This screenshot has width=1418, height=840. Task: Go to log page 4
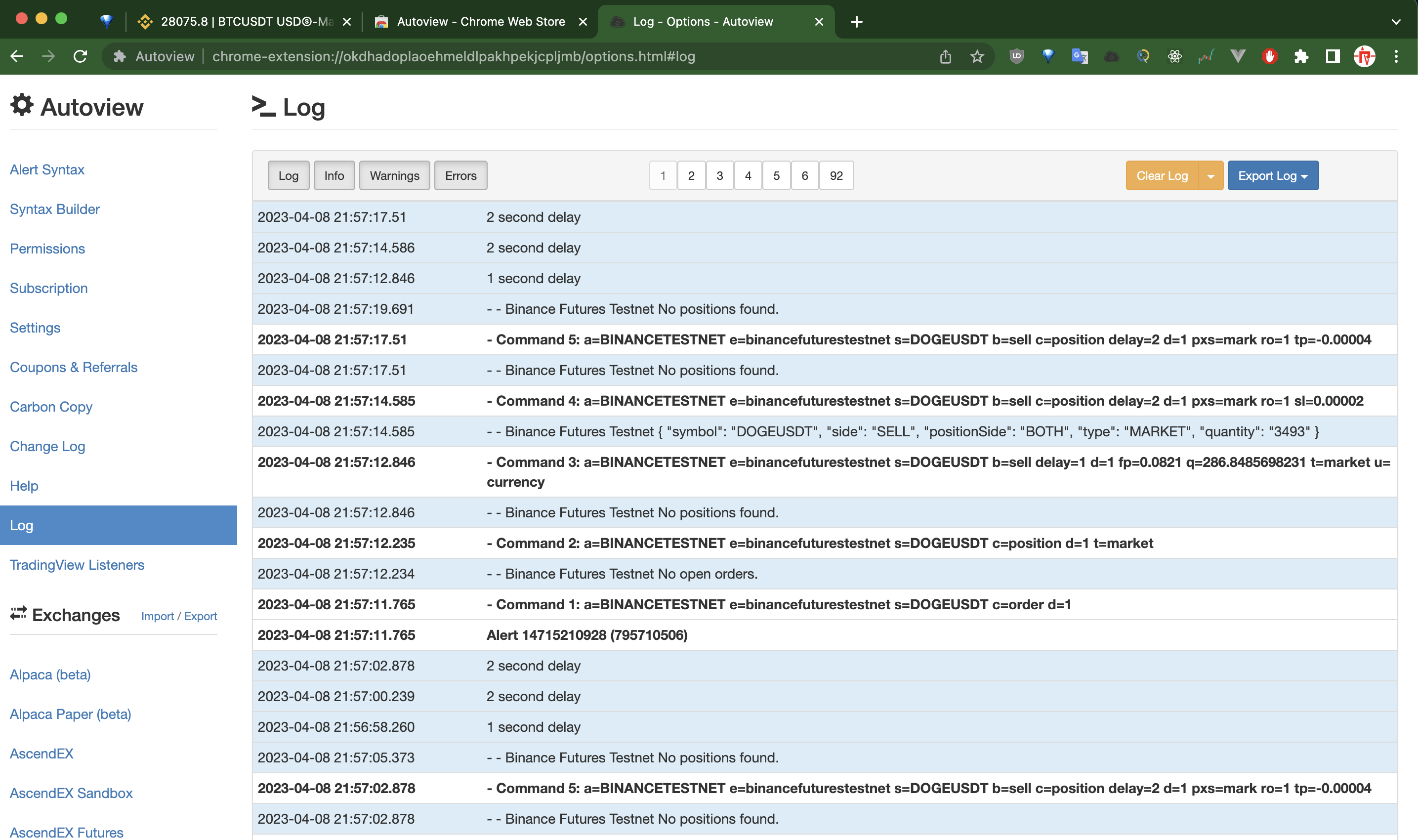(748, 175)
